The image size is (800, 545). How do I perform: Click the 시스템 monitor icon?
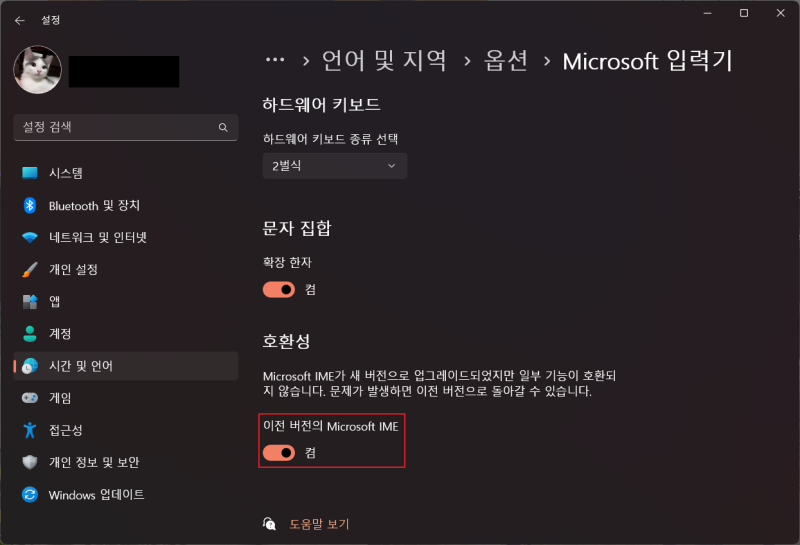tap(30, 173)
